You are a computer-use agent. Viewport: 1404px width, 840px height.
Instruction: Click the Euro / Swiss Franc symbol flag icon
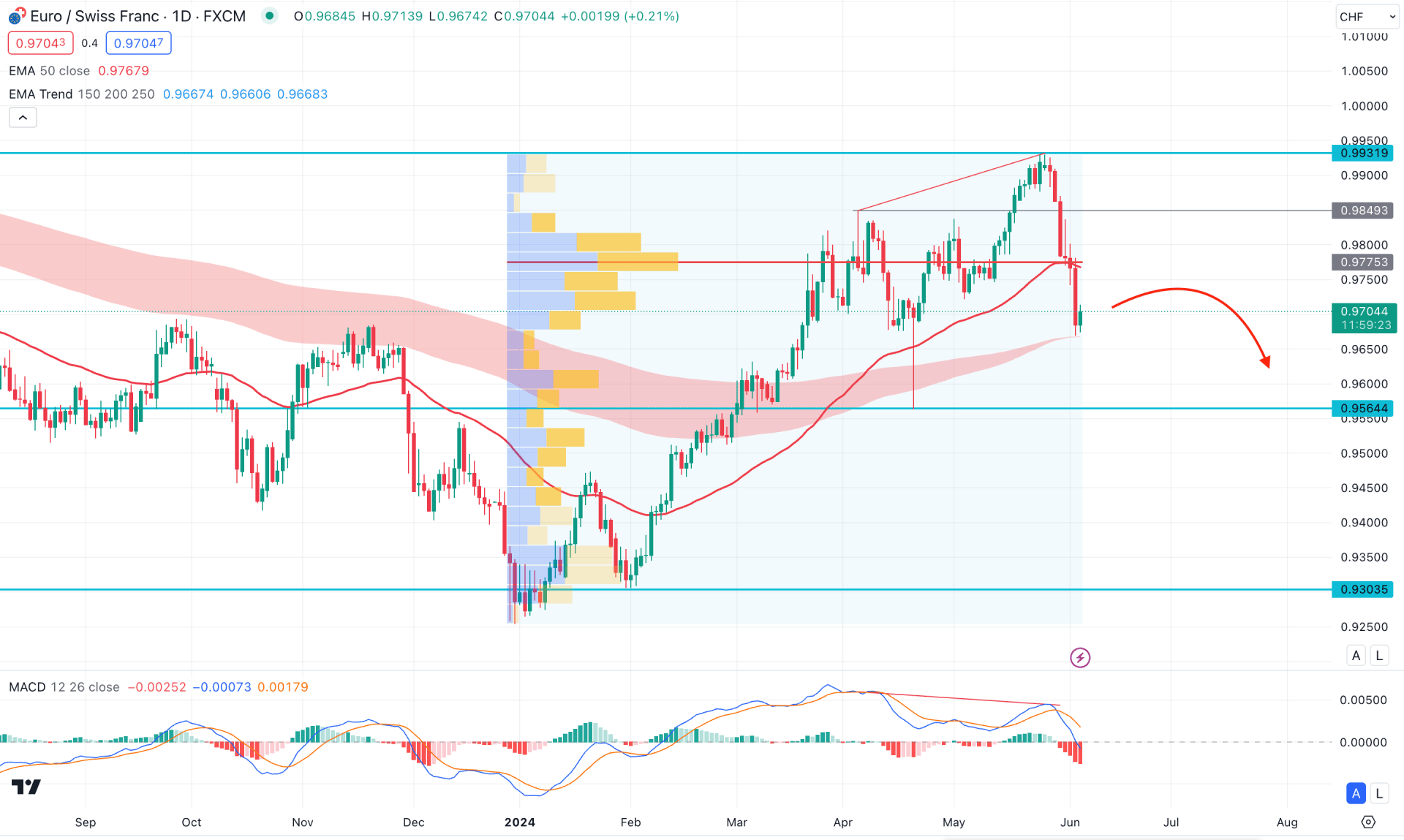click(17, 15)
